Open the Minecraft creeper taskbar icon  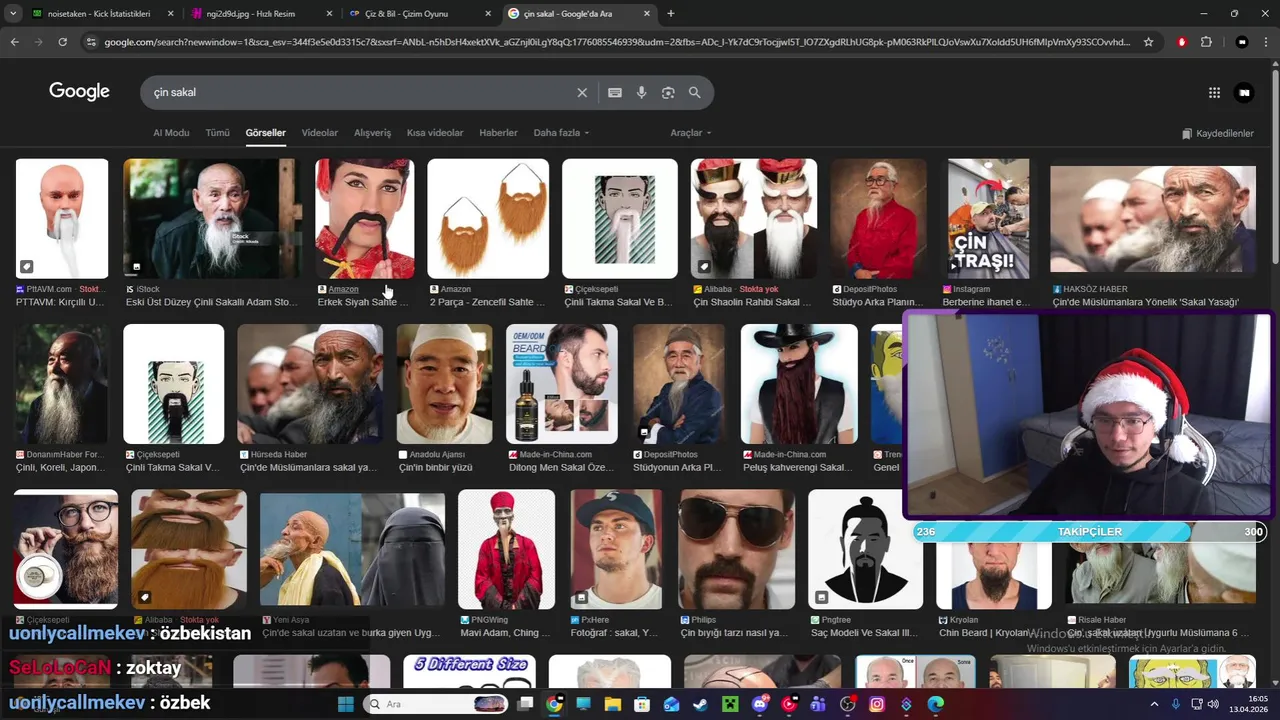(730, 704)
